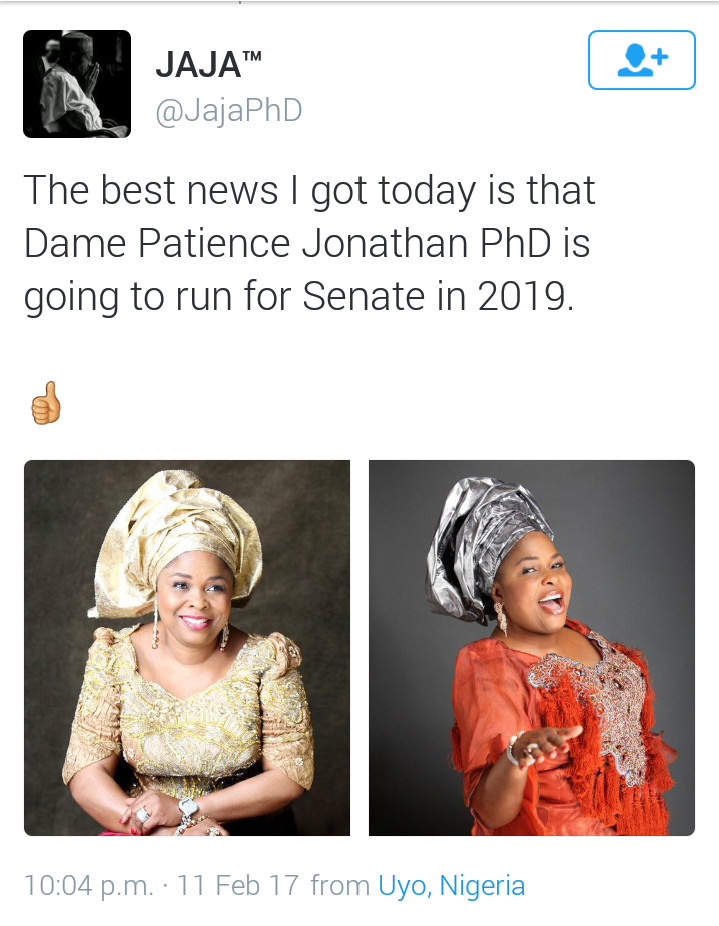Click the 11 Feb 17 date
The width and height of the screenshot is (719, 926).
click(238, 886)
